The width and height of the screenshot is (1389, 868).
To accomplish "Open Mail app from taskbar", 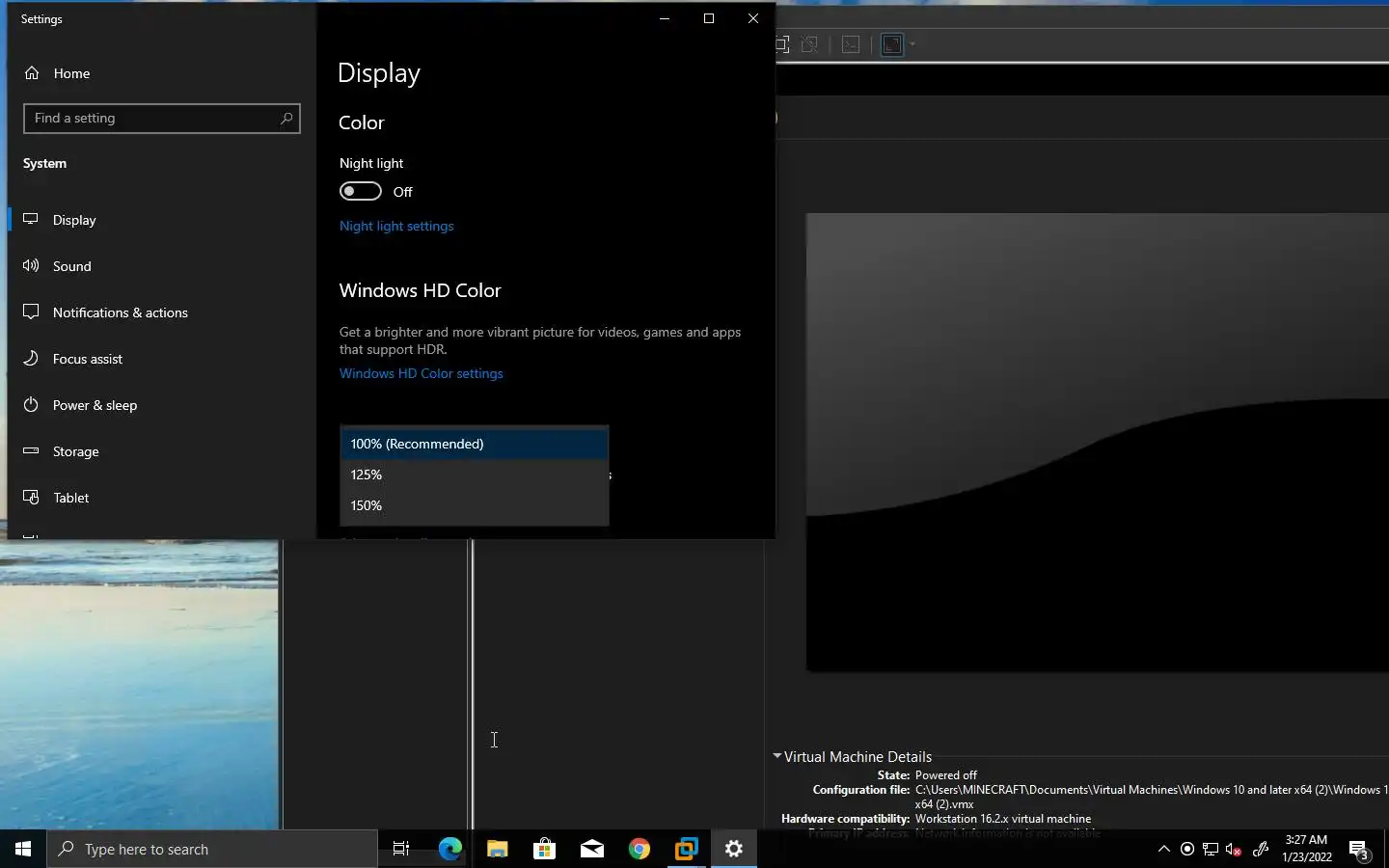I will pos(592,849).
